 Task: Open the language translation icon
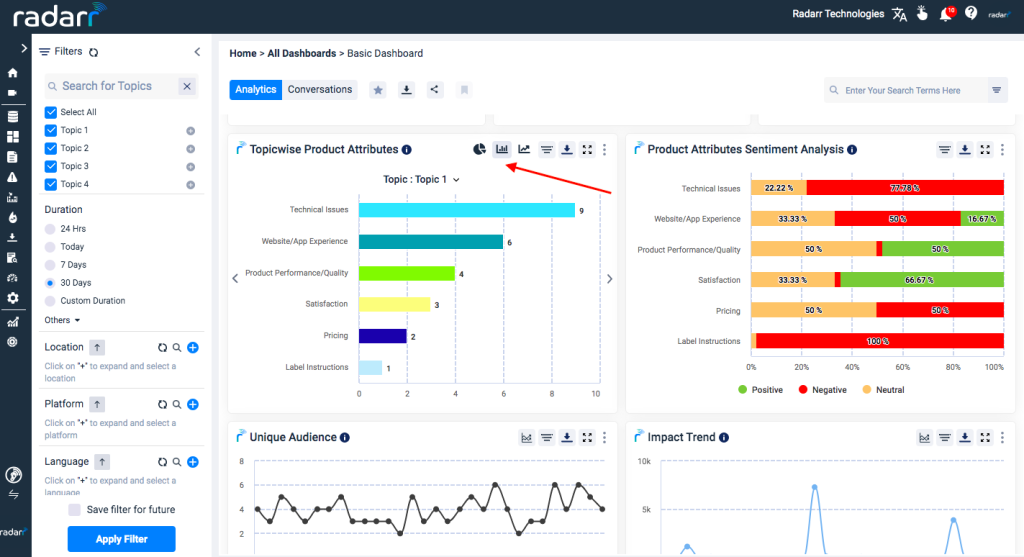(x=899, y=14)
